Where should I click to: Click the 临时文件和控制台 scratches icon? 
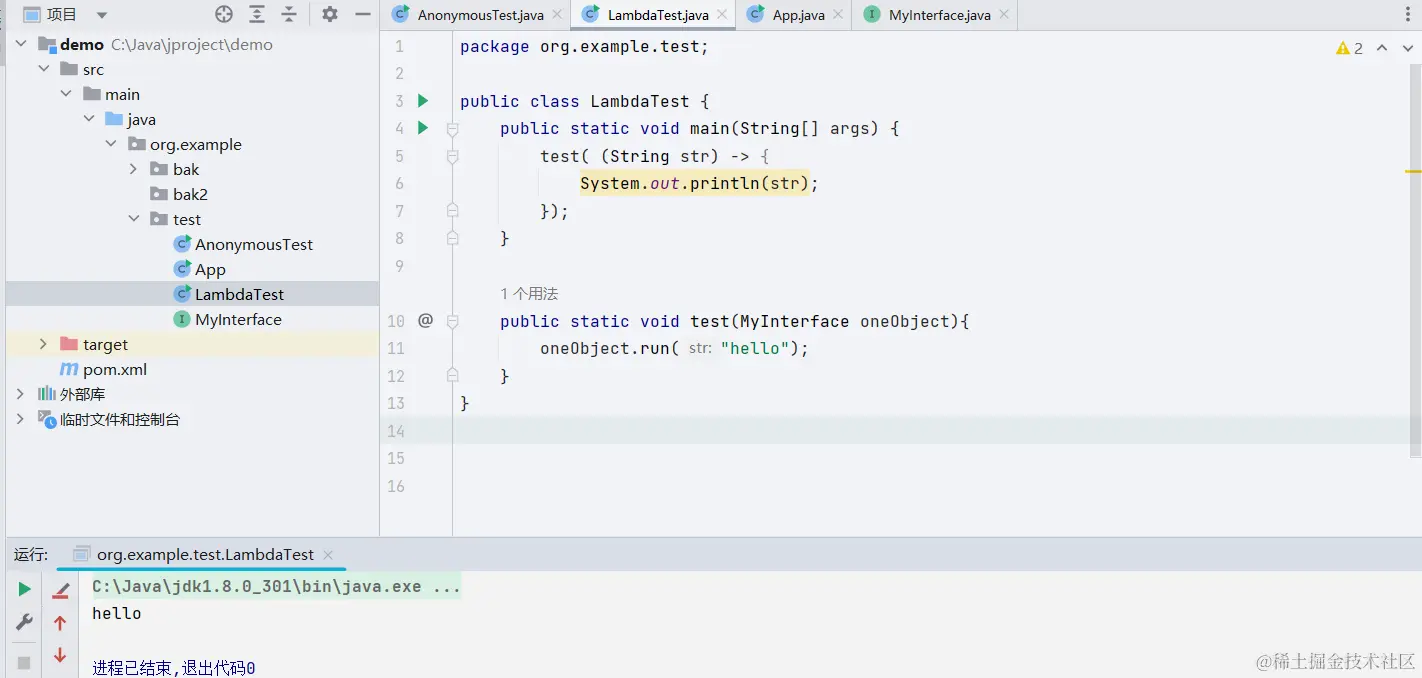46,419
